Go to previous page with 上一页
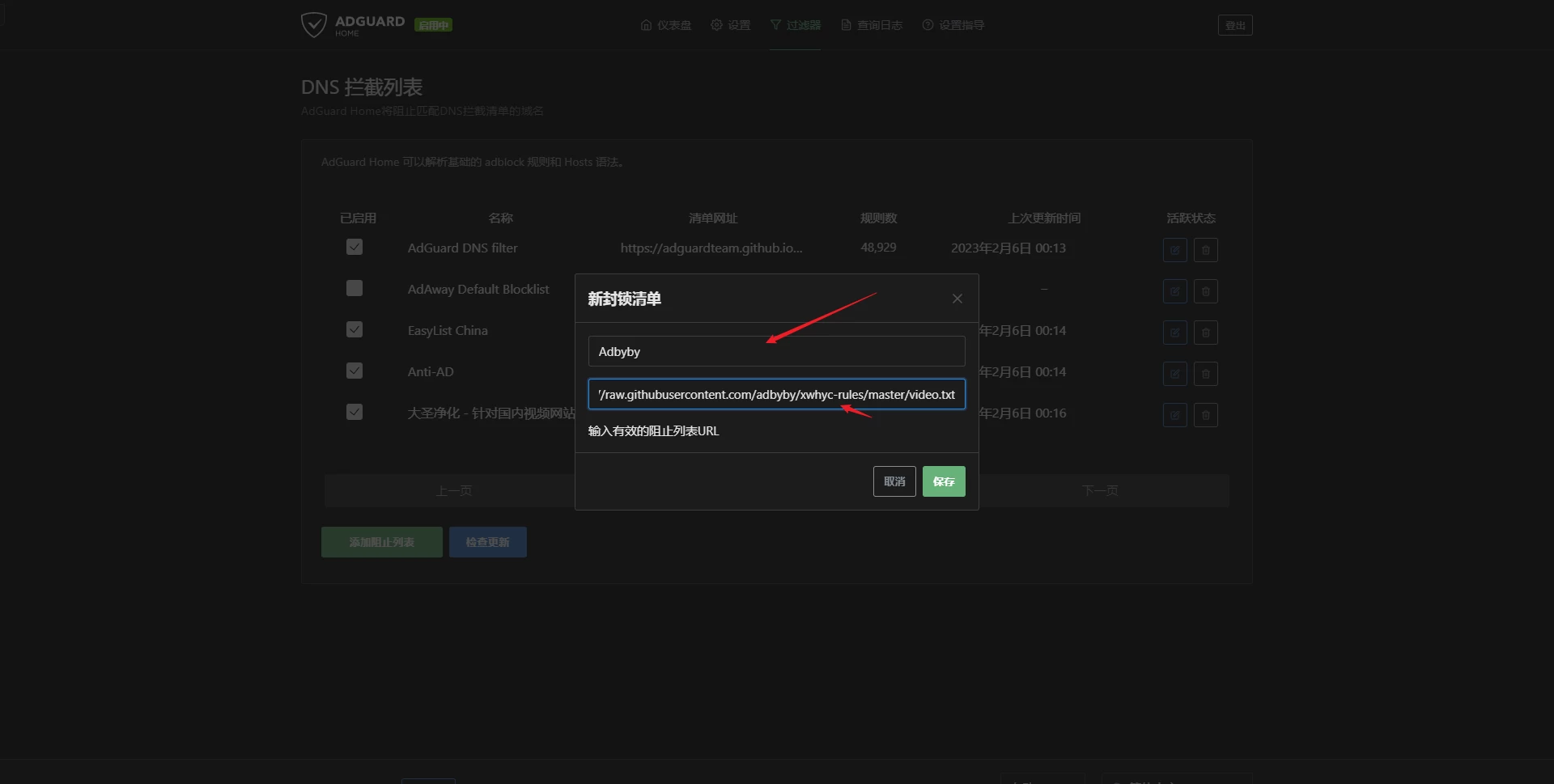The width and height of the screenshot is (1554, 784). (453, 490)
